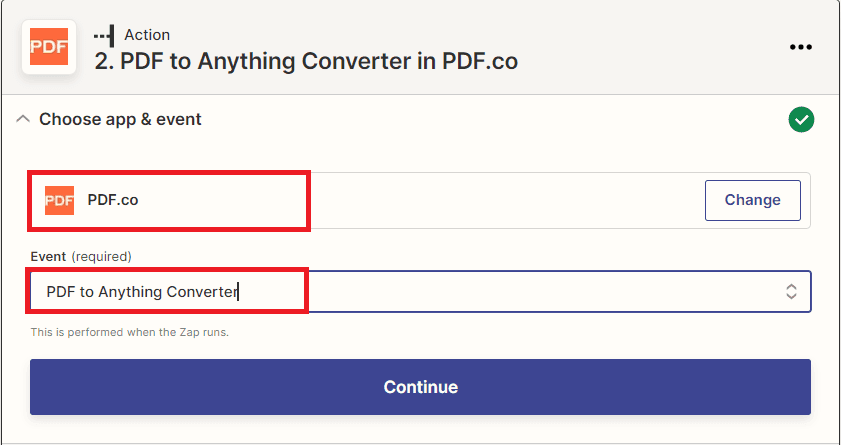Click the small PDF.co icon in app field

coord(59,201)
